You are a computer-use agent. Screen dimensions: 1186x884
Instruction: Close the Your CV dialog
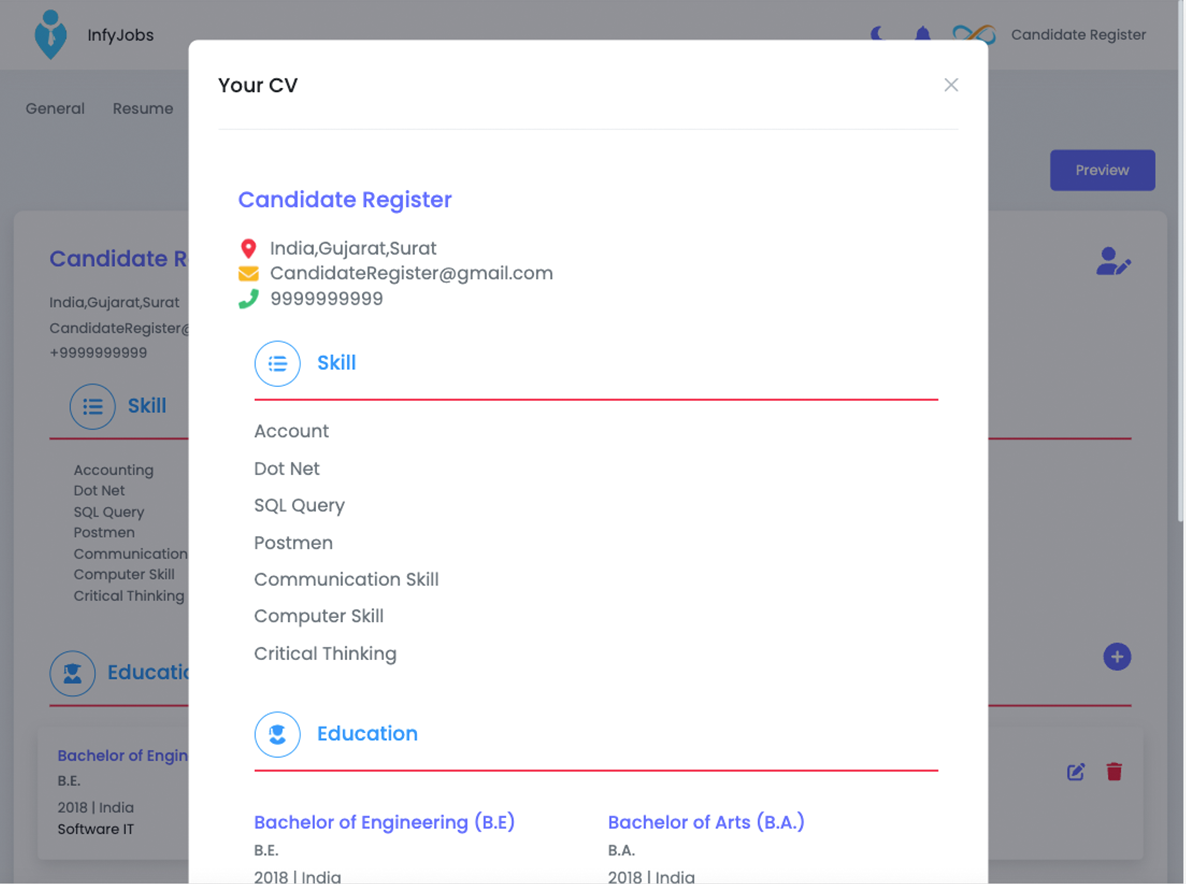coord(951,85)
